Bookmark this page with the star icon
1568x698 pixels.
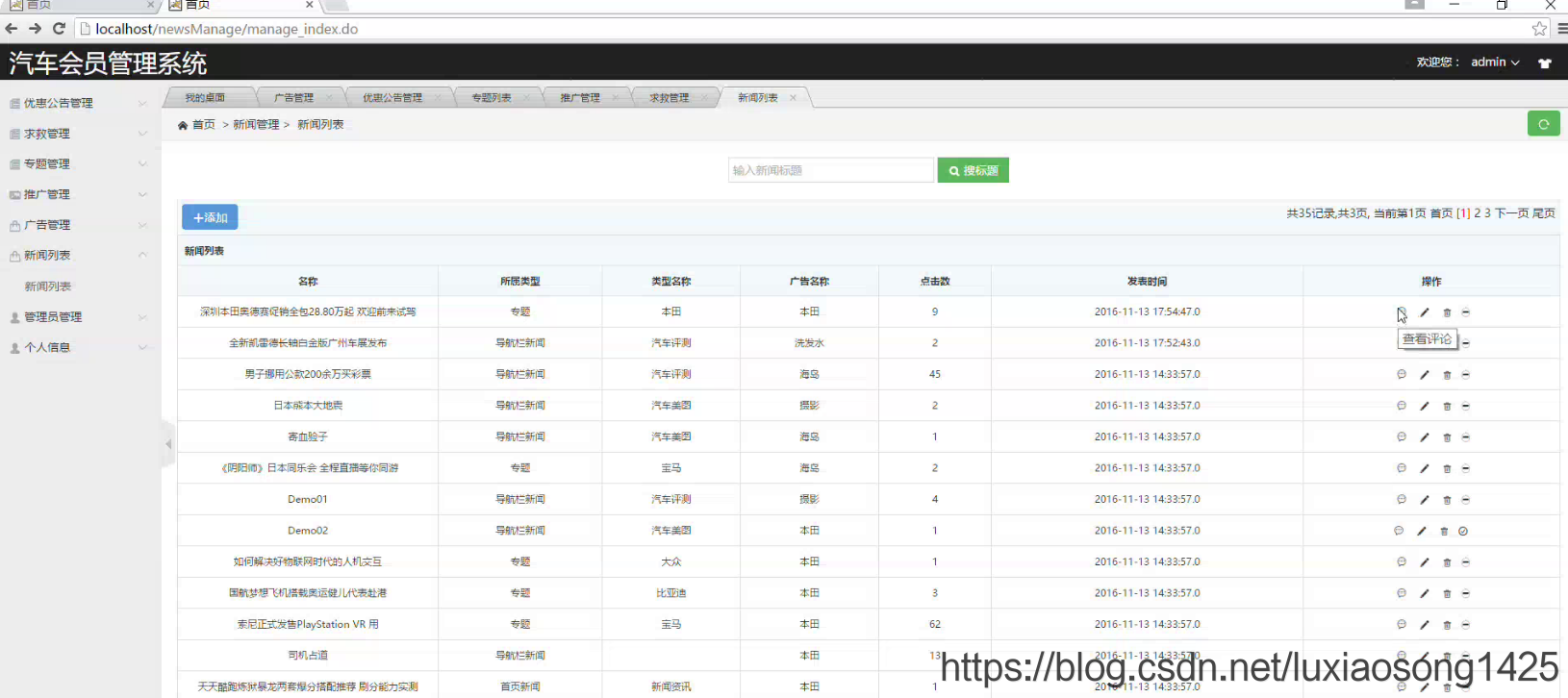(1539, 29)
